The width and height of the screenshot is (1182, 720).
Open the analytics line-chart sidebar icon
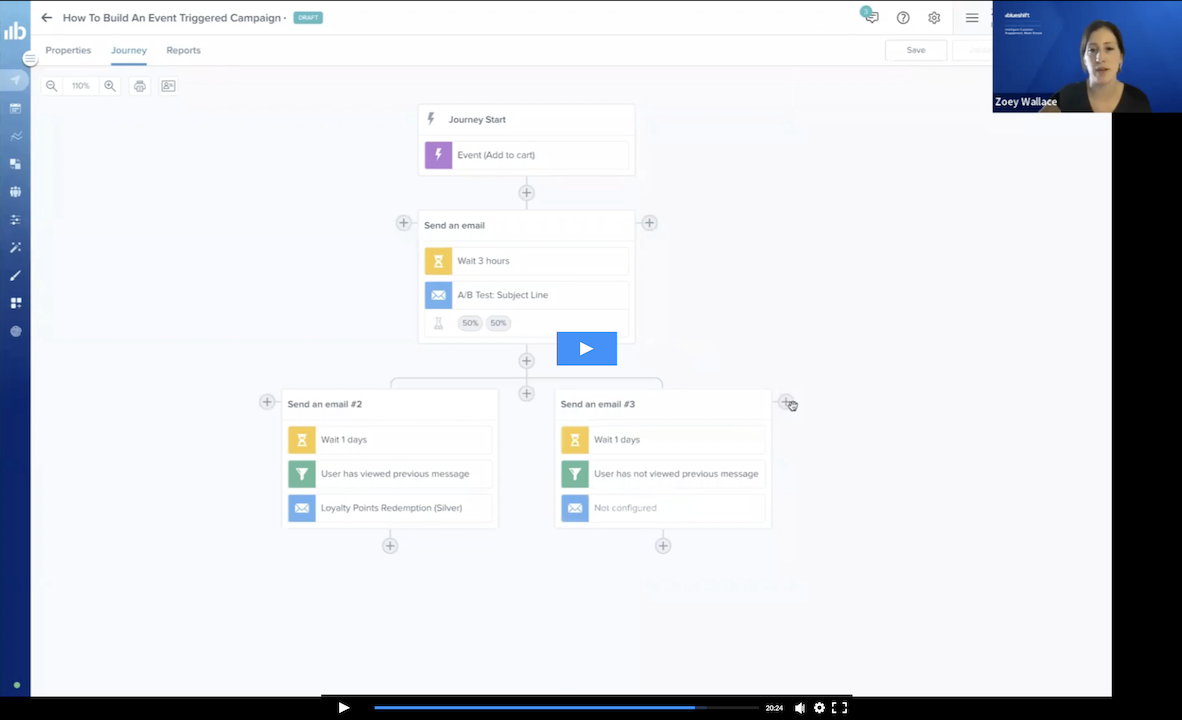coord(15,136)
